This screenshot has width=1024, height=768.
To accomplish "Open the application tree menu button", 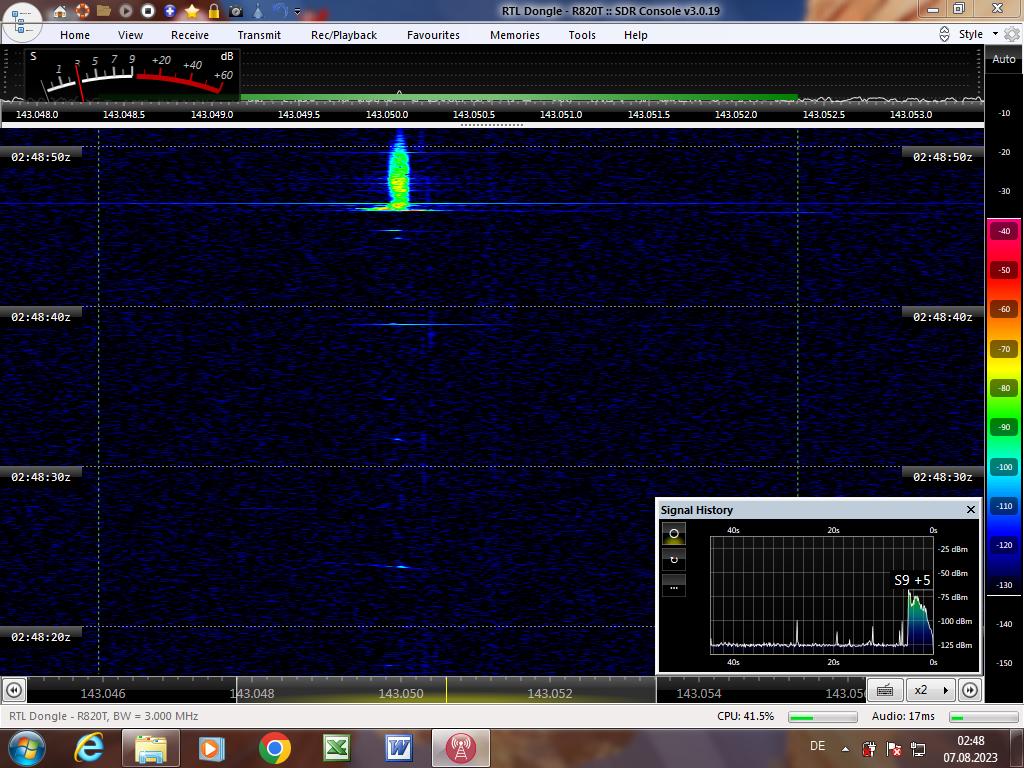I will [20, 21].
